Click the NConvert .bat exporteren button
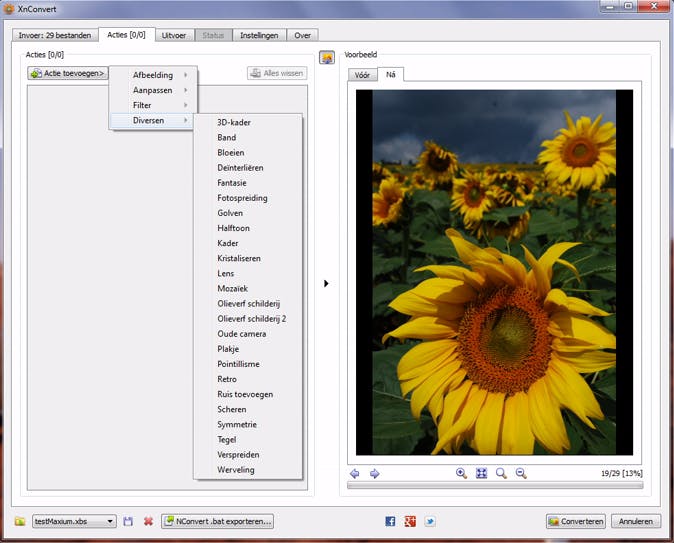 click(x=217, y=521)
